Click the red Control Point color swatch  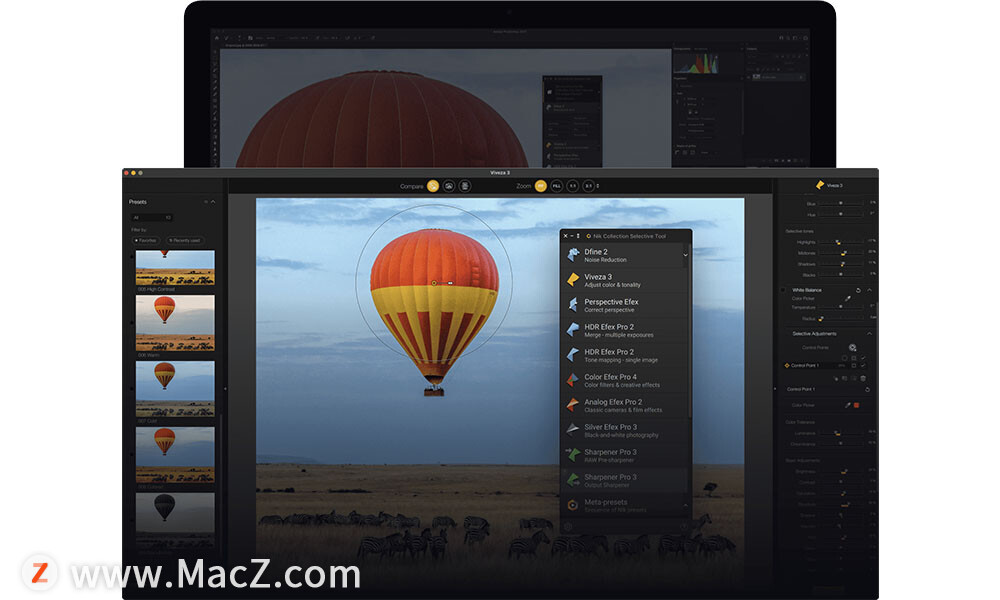click(x=857, y=405)
